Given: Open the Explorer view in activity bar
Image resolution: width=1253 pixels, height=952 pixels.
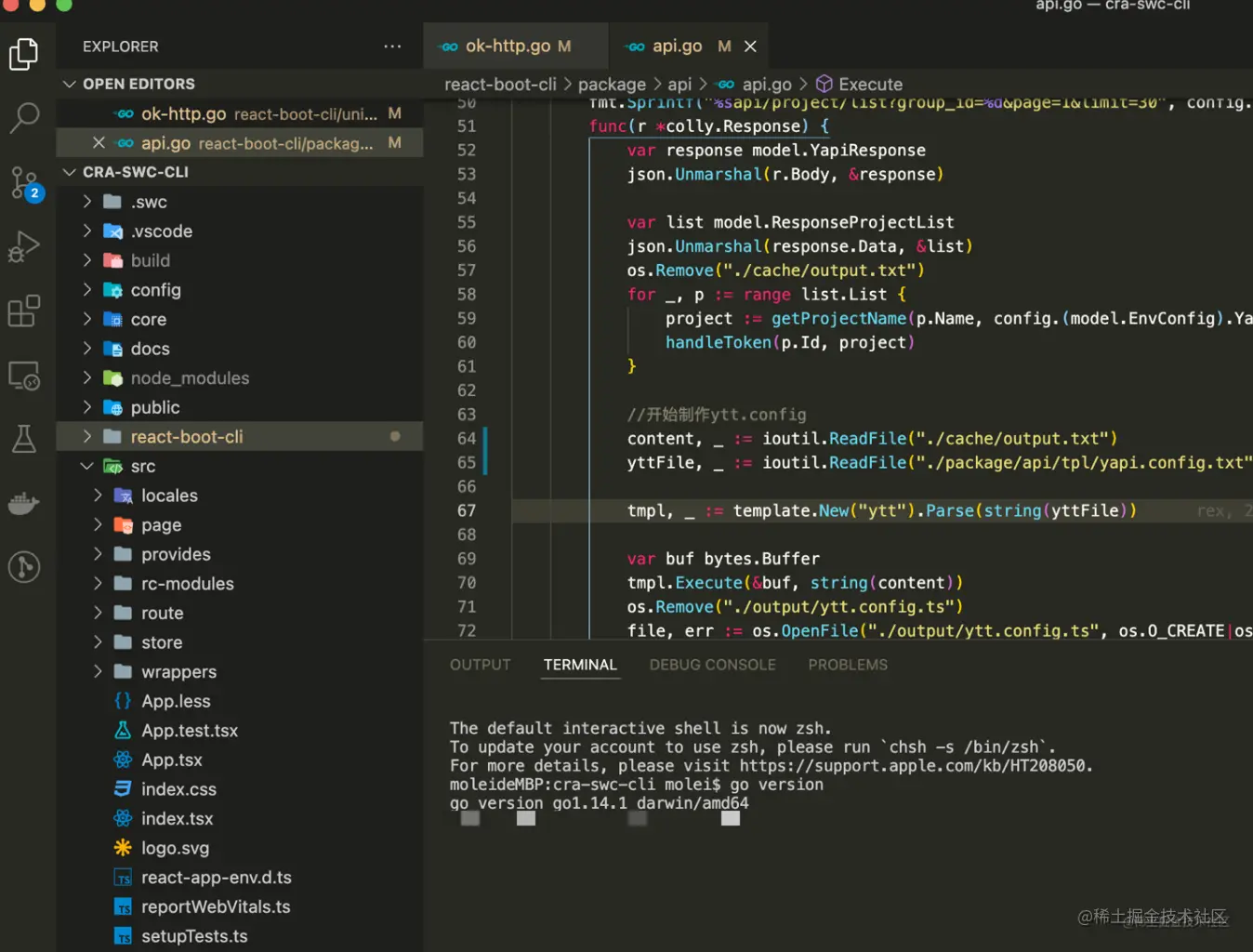Looking at the screenshot, I should tap(24, 54).
